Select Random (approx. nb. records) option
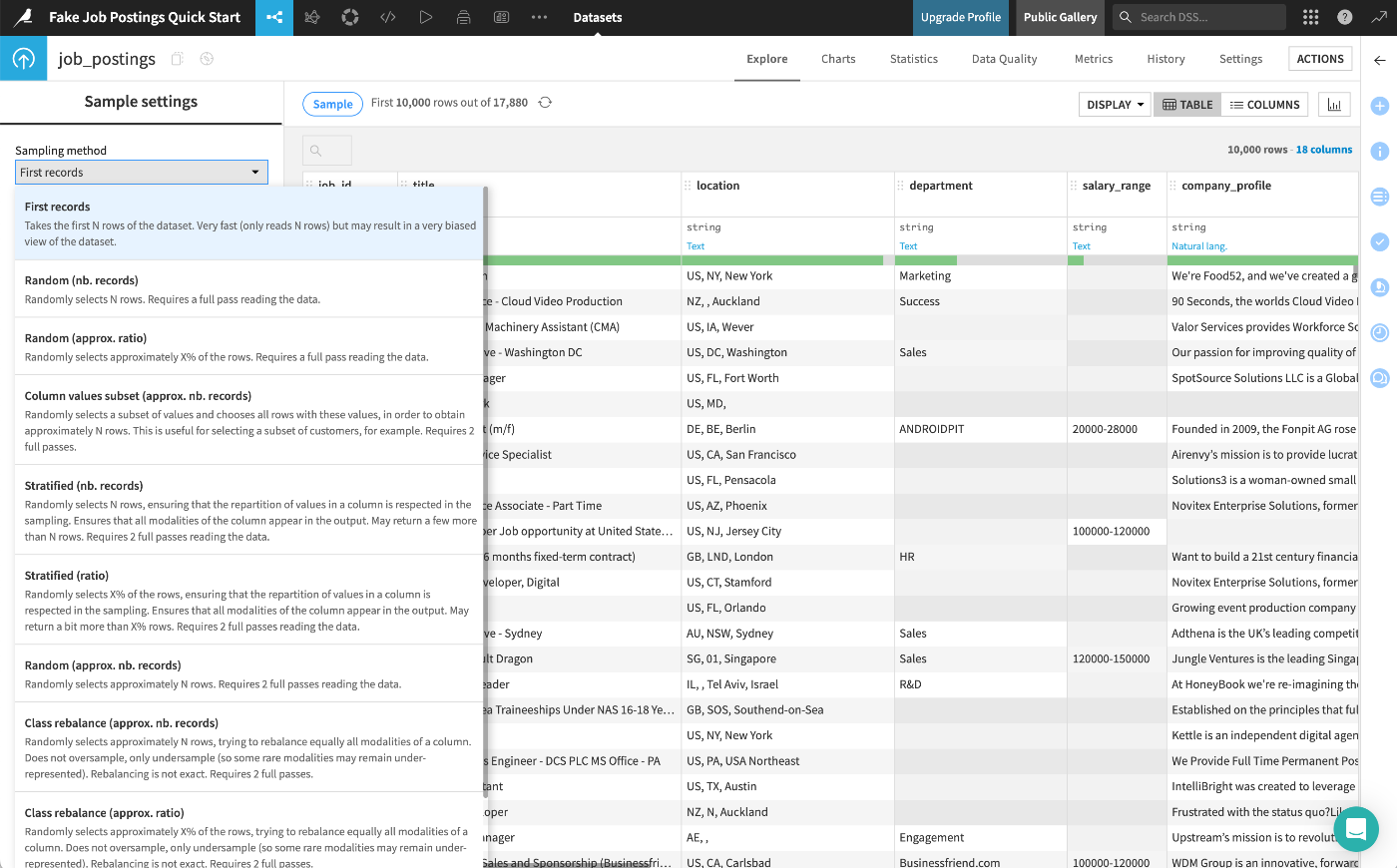This screenshot has width=1397, height=868. (249, 674)
